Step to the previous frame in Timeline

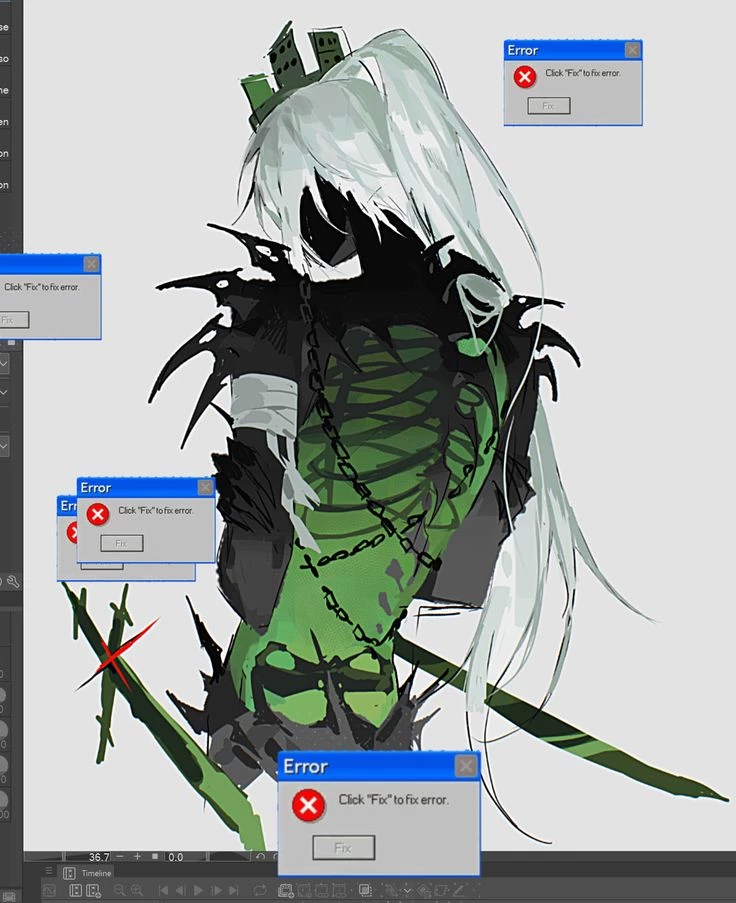coord(180,890)
